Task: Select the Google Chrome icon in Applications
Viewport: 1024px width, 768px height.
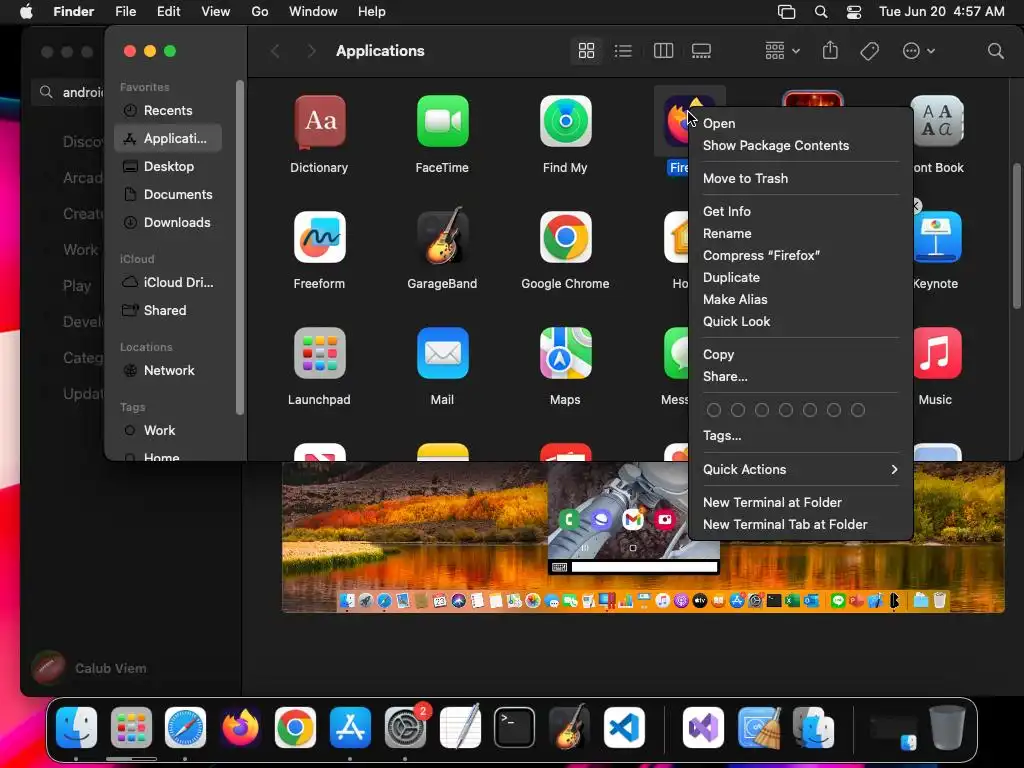Action: [566, 237]
